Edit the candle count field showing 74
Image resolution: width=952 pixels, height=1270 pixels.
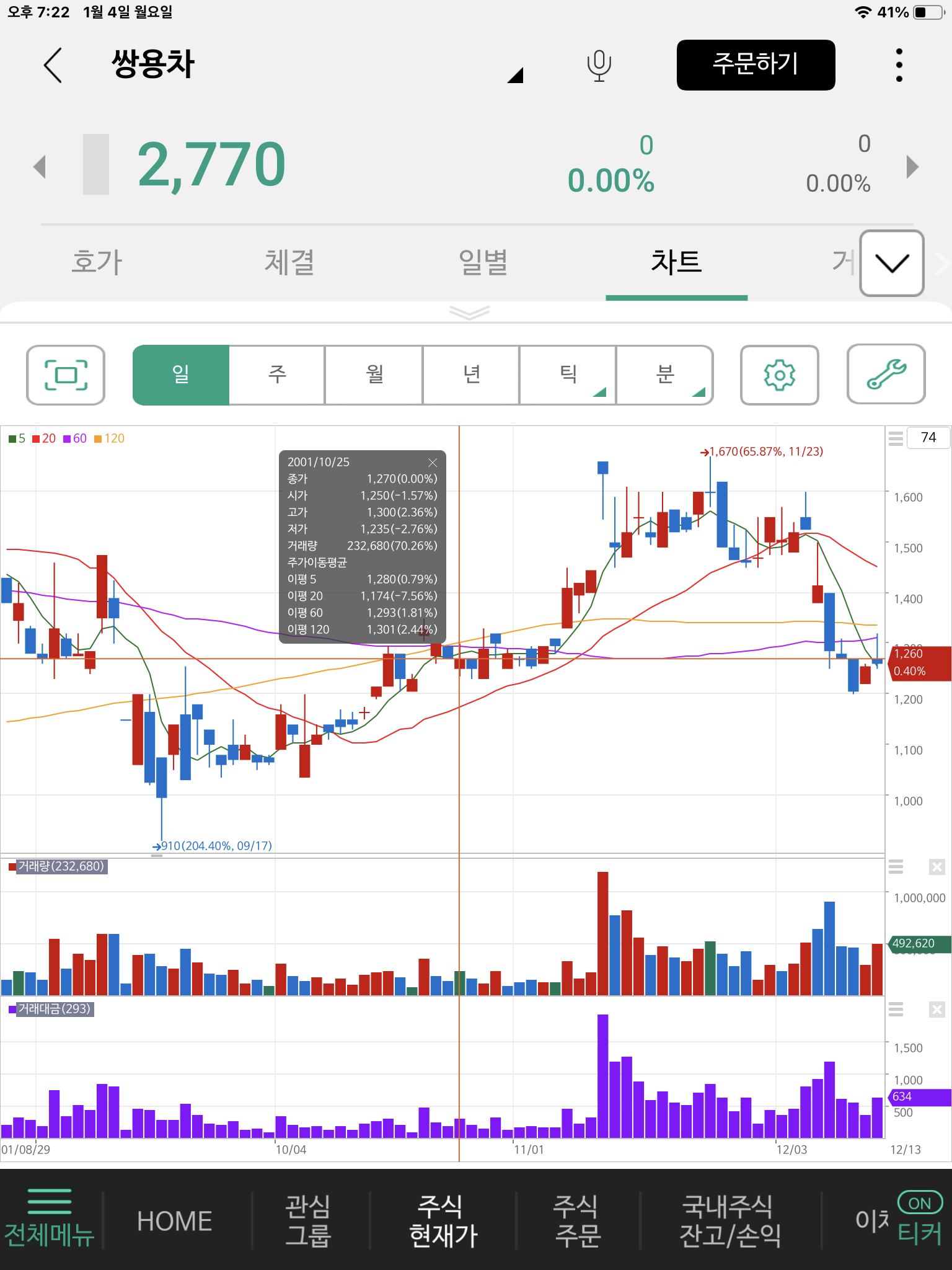pos(928,438)
